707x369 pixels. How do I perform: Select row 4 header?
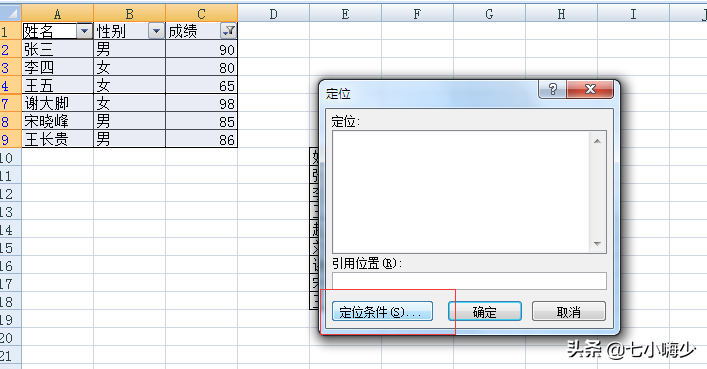[10, 85]
